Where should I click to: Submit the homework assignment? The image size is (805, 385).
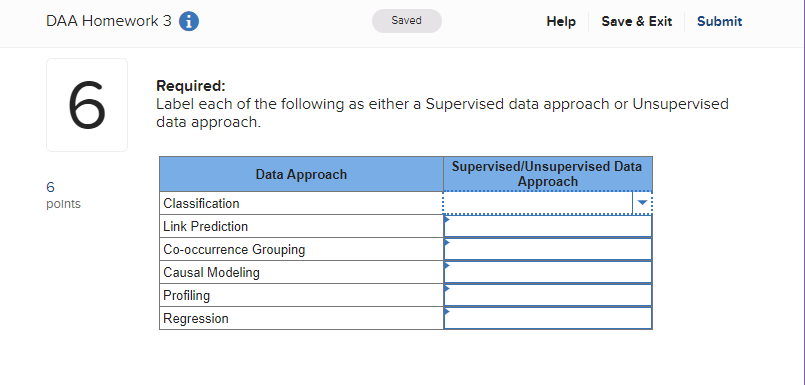(x=719, y=22)
